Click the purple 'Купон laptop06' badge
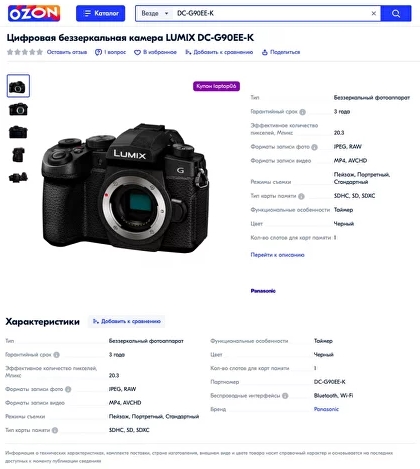Screen dimensions: 420x469 click(x=216, y=86)
